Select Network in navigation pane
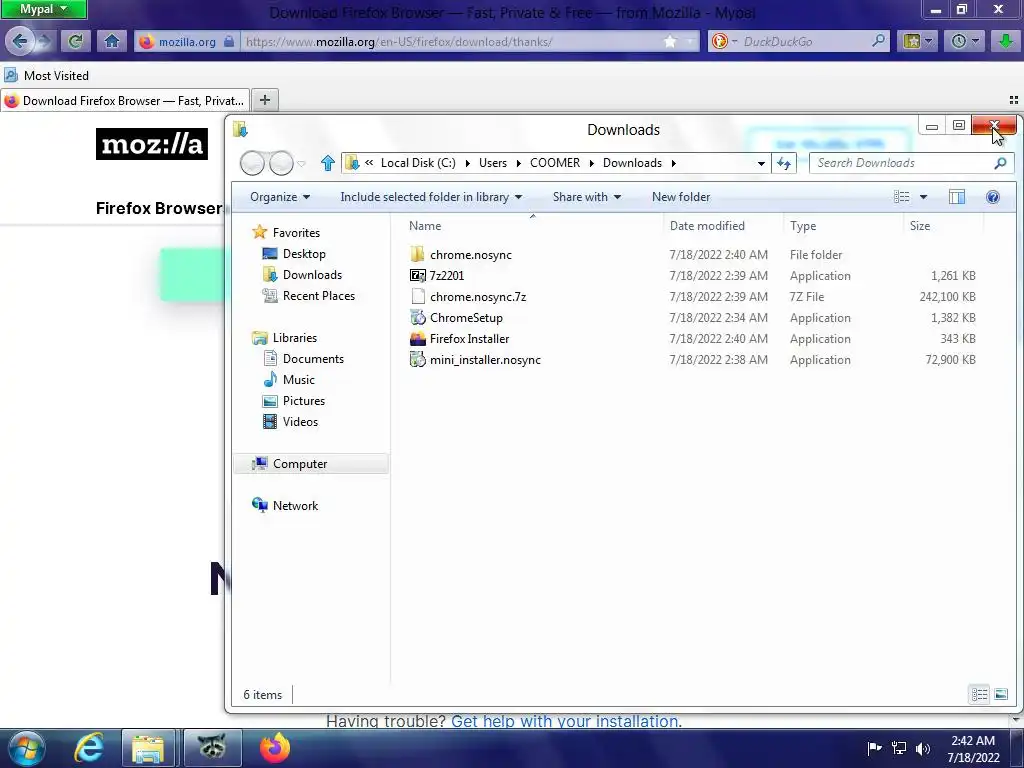 pyautogui.click(x=285, y=505)
